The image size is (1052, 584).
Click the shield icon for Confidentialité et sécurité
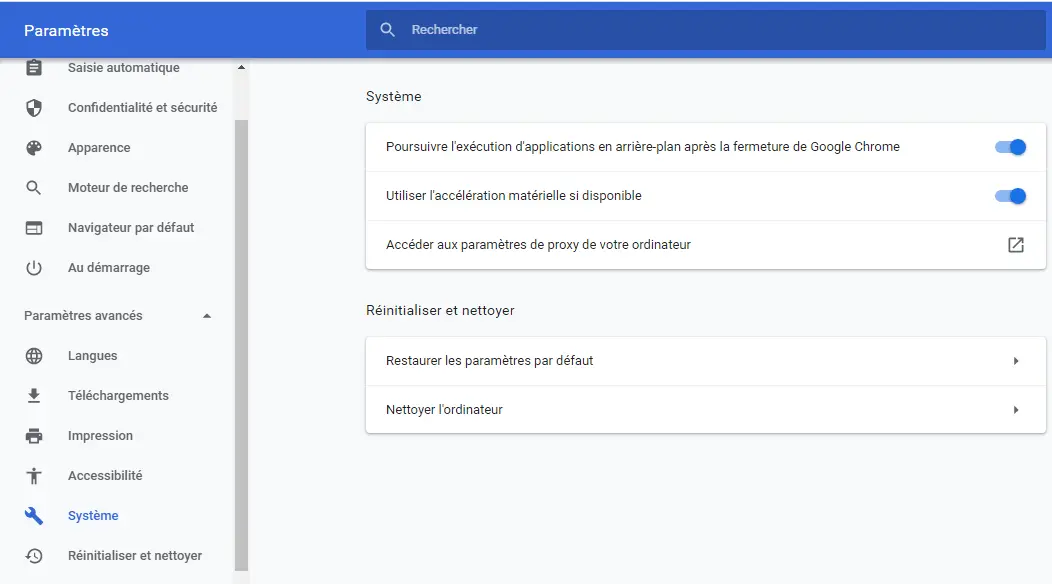click(x=34, y=107)
